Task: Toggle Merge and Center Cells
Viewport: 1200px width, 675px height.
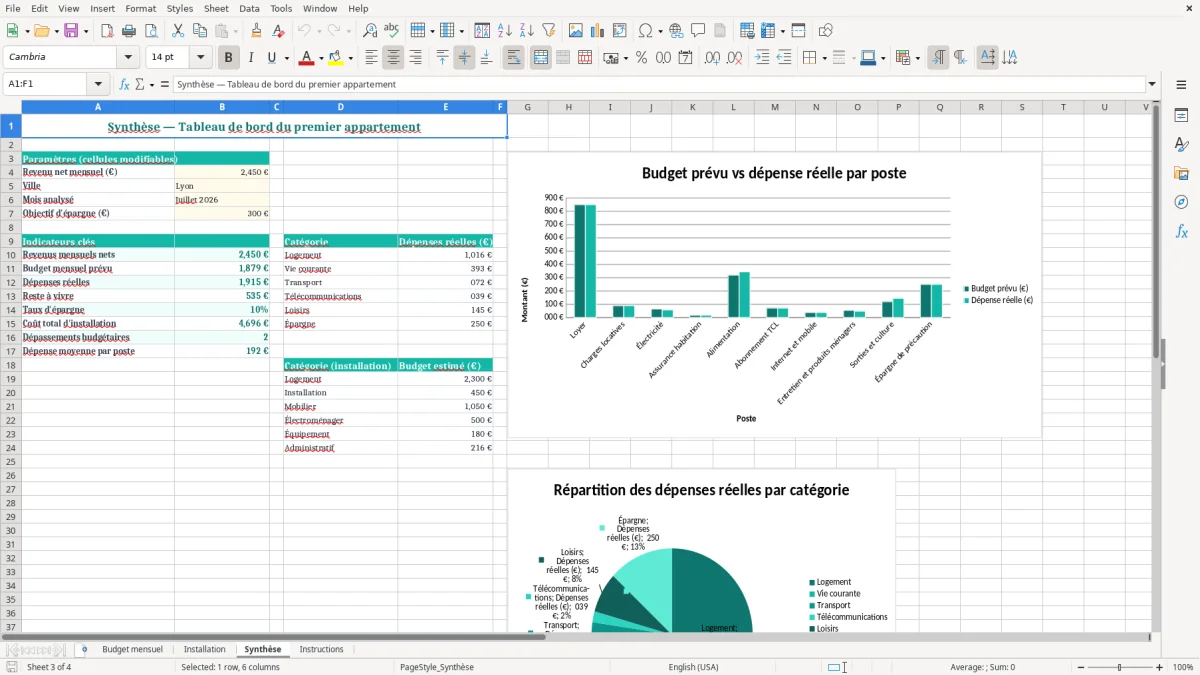Action: (540, 58)
